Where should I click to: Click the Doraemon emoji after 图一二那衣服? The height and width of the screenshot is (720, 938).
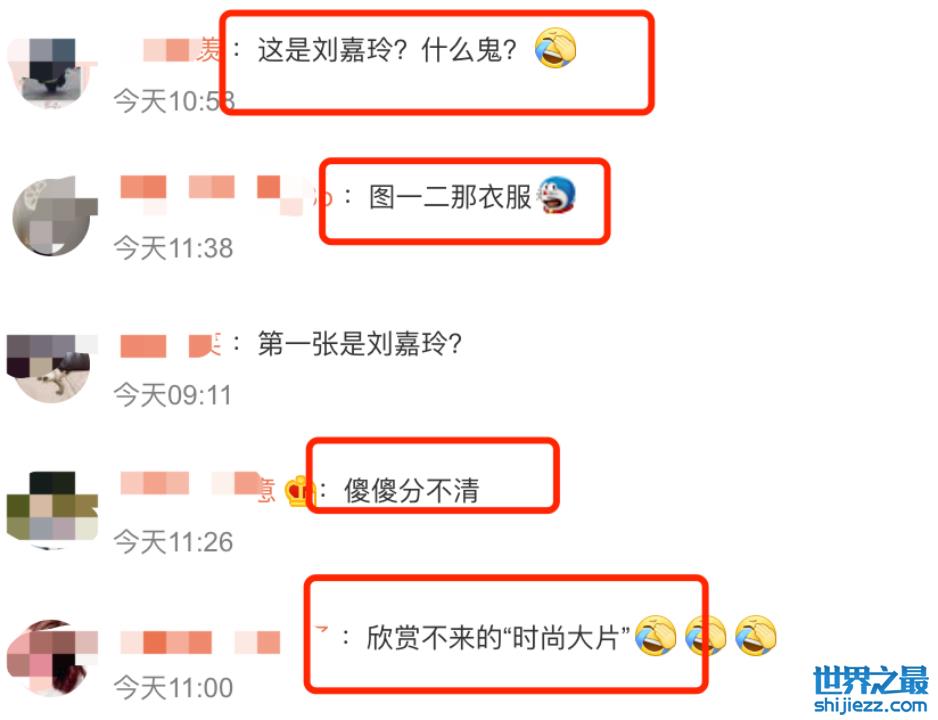click(x=556, y=195)
